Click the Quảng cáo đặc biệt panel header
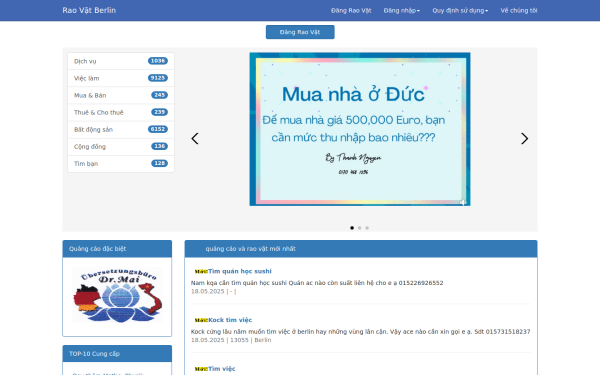Image resolution: width=600 pixels, height=375 pixels. coord(117,249)
